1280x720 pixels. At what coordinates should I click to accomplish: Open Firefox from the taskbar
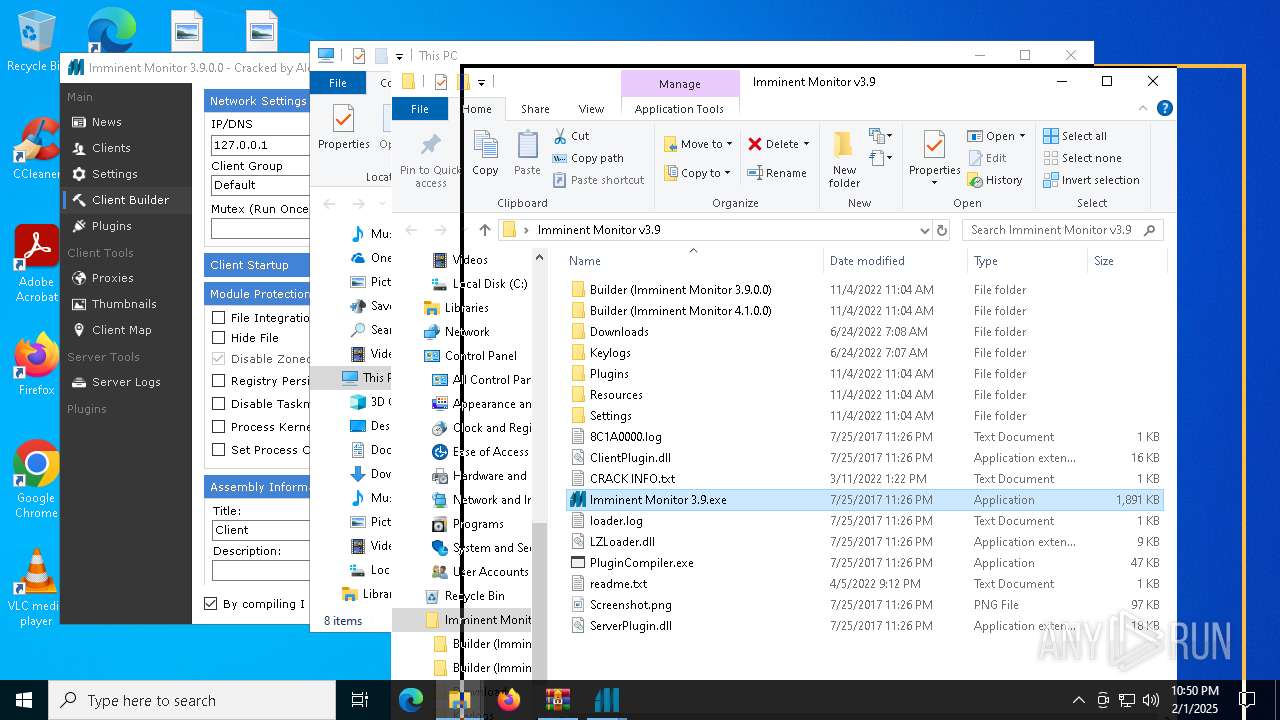pyautogui.click(x=509, y=700)
